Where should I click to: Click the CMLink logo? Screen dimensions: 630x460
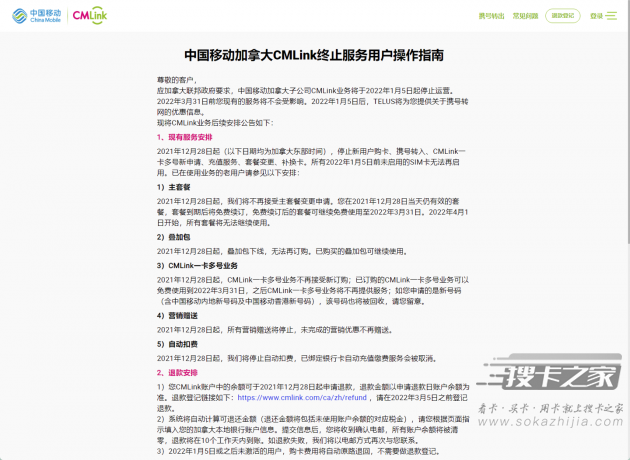pos(90,15)
